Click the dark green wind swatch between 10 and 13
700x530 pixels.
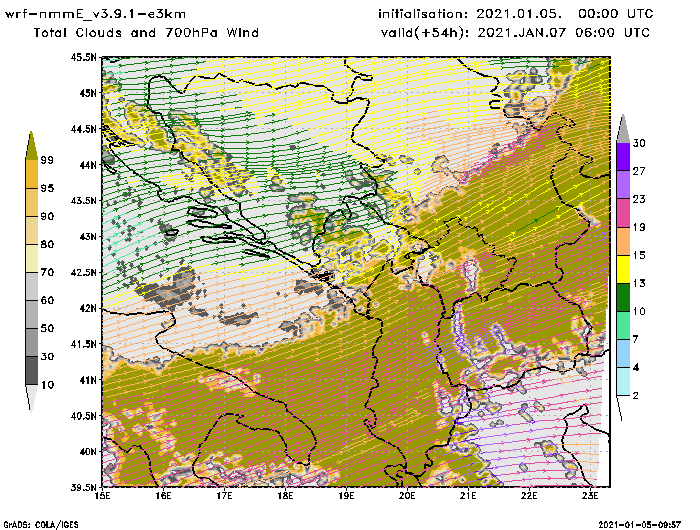[623, 297]
